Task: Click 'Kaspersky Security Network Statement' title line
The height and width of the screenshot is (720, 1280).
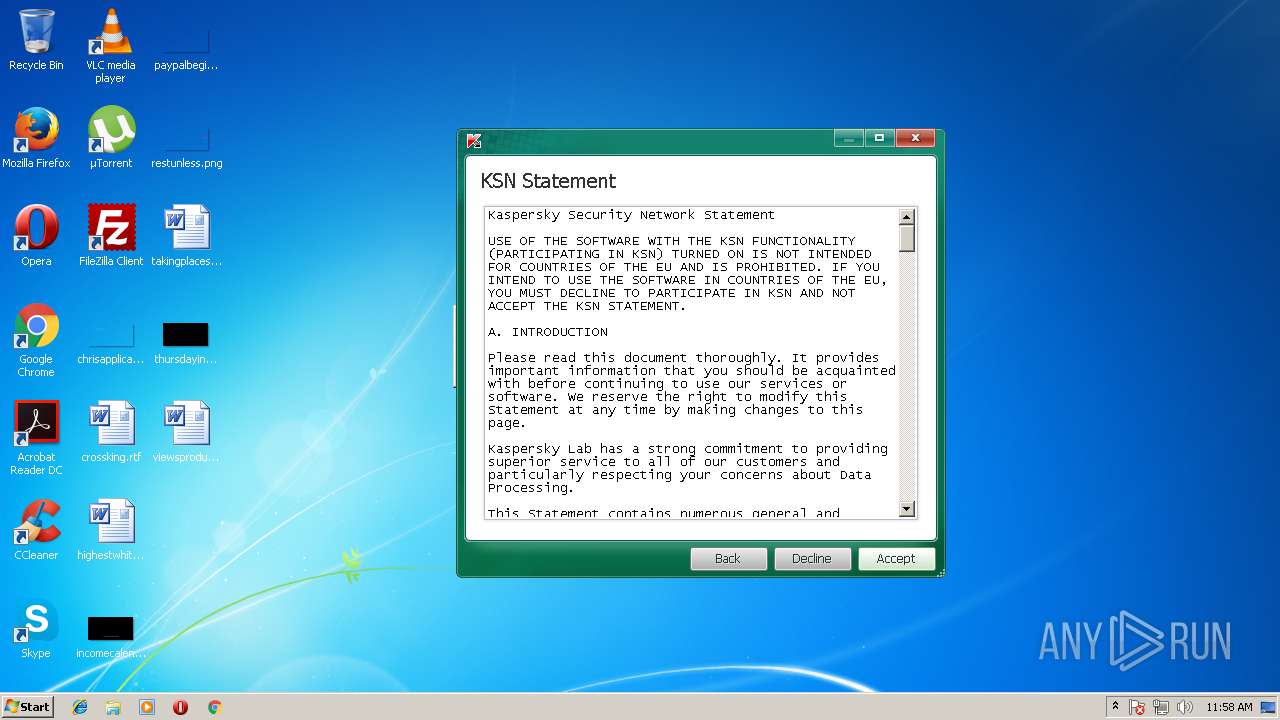Action: tap(631, 215)
